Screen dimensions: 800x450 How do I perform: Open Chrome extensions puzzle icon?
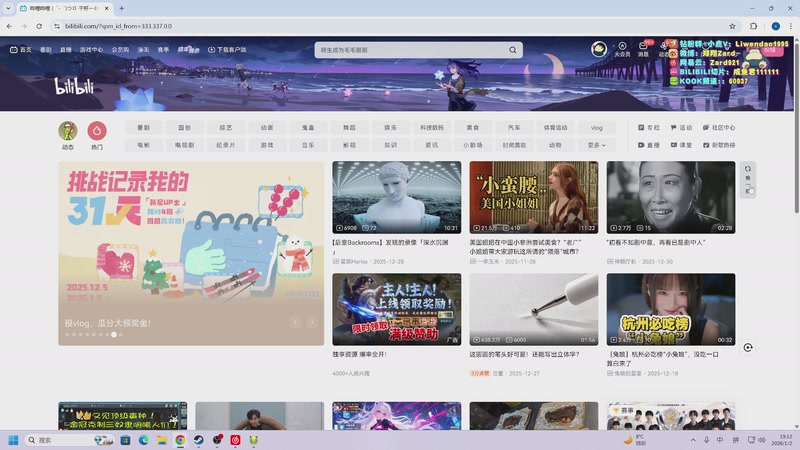(x=754, y=26)
